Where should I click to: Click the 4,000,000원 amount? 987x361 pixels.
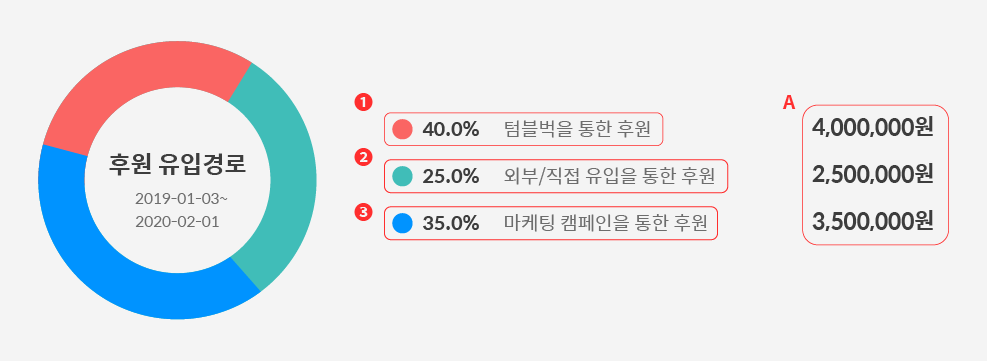tap(873, 128)
